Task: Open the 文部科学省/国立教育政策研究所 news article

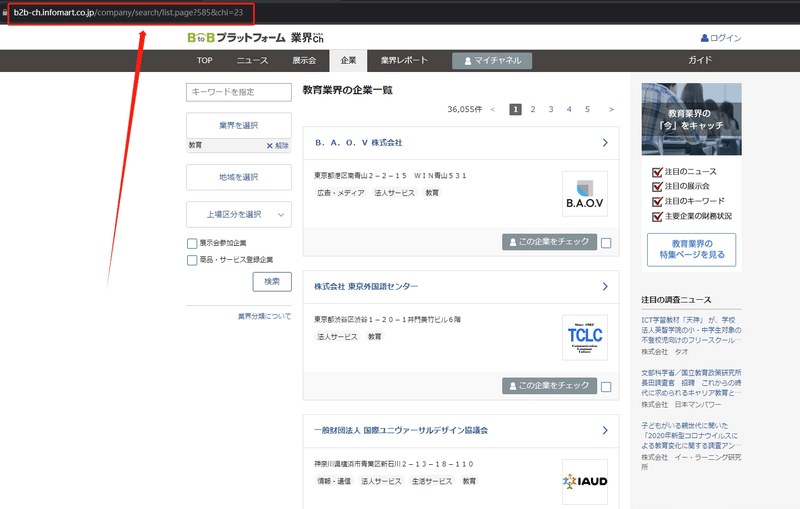Action: (x=691, y=383)
